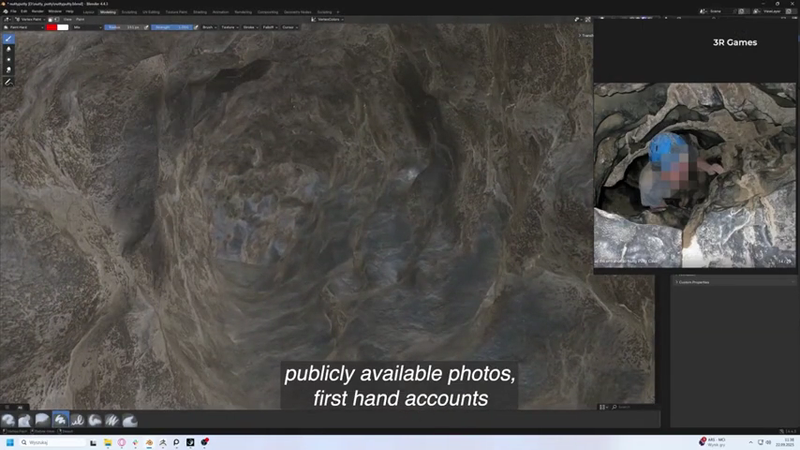Screen dimensions: 800x450
Task: Open the Render menu
Action: pyautogui.click(x=37, y=12)
